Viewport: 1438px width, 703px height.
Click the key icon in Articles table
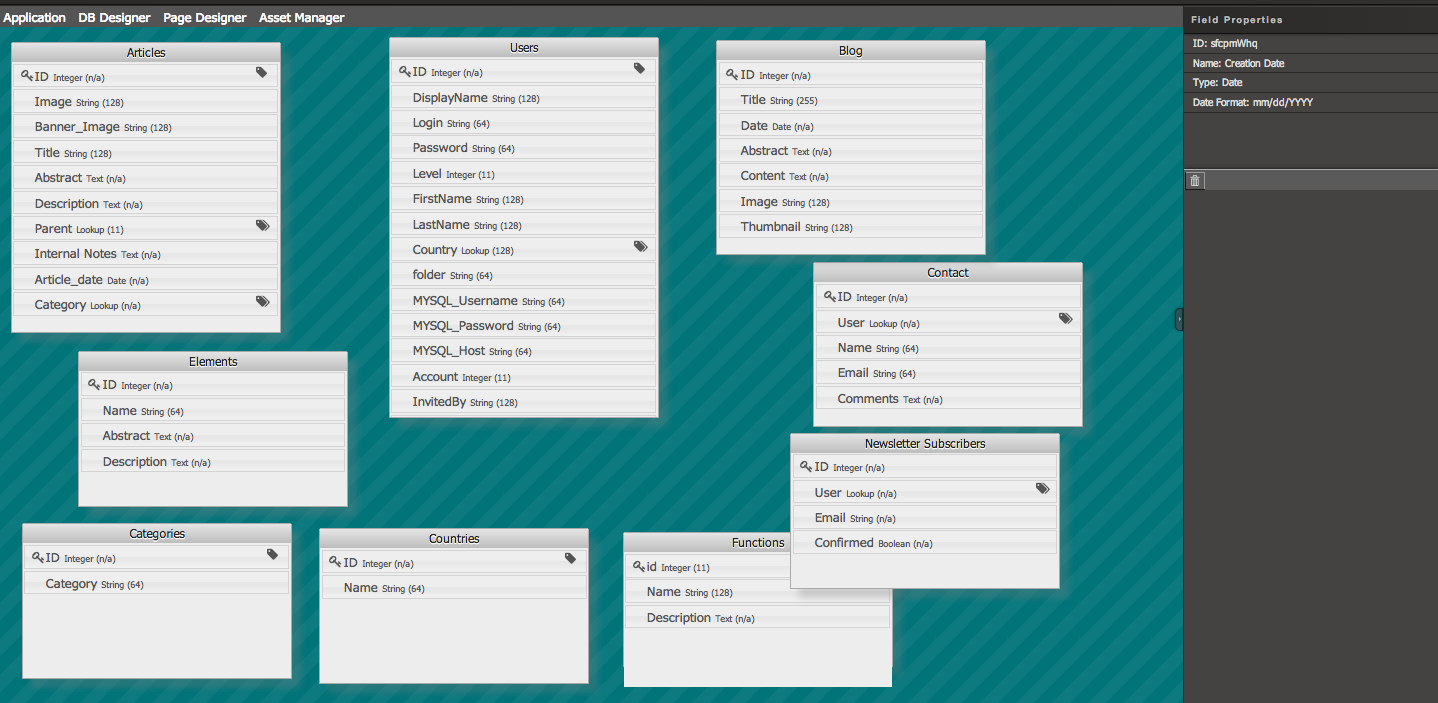[x=27, y=76]
